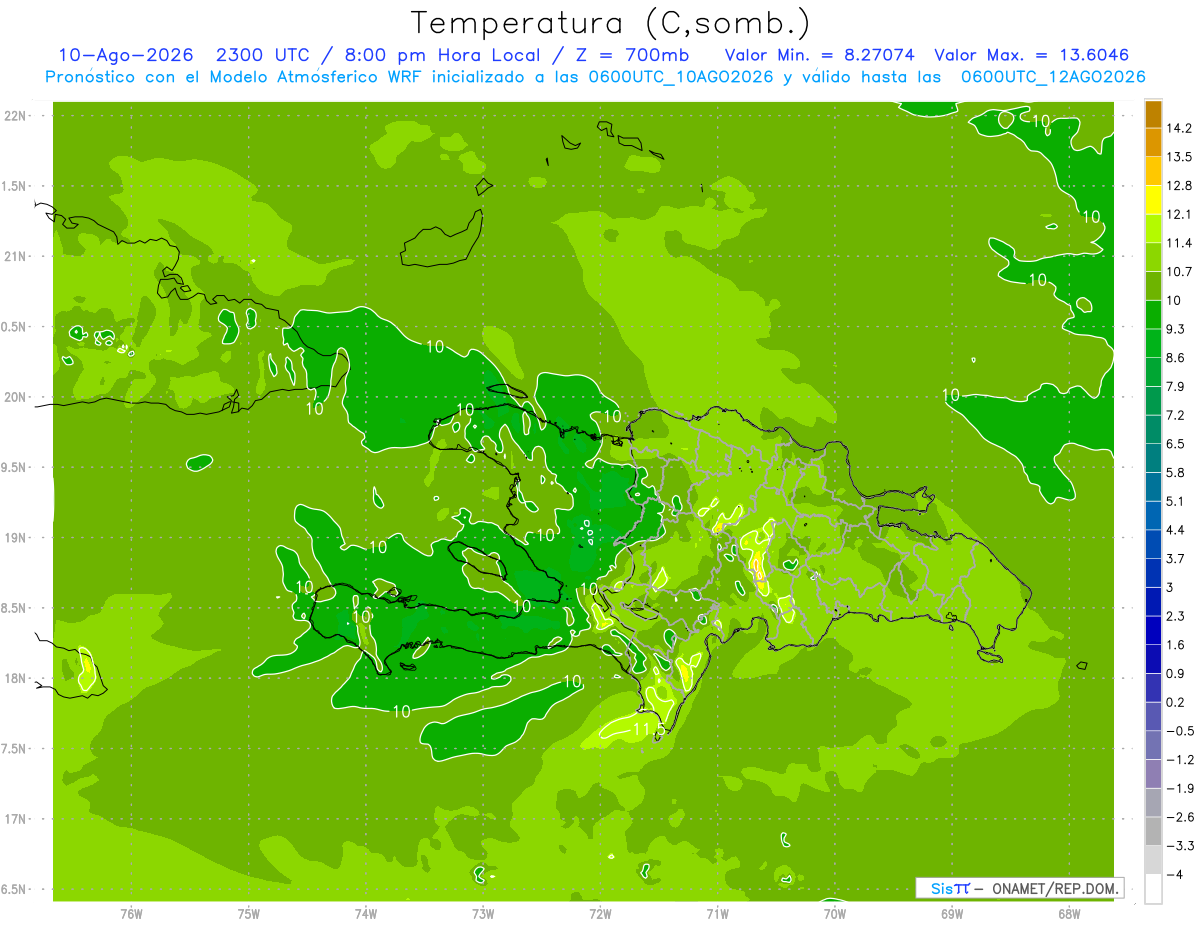Click the "10.7" colorbar value

point(1179,272)
